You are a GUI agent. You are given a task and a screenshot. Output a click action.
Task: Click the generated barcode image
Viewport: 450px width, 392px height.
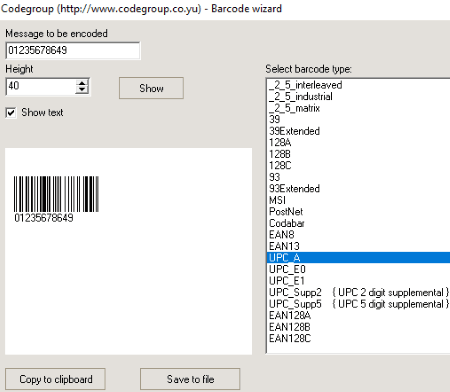[56, 199]
